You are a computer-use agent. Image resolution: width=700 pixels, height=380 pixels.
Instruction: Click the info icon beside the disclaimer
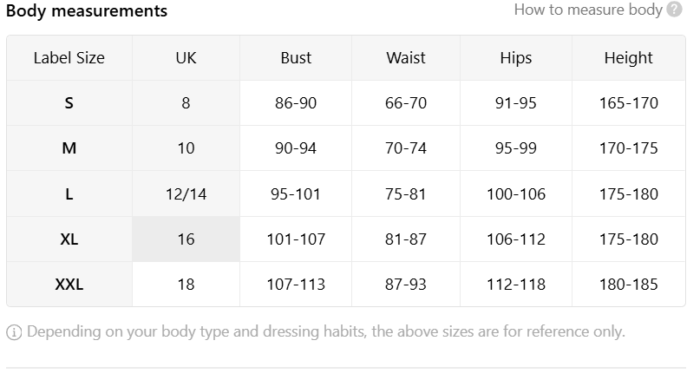[x=14, y=332]
